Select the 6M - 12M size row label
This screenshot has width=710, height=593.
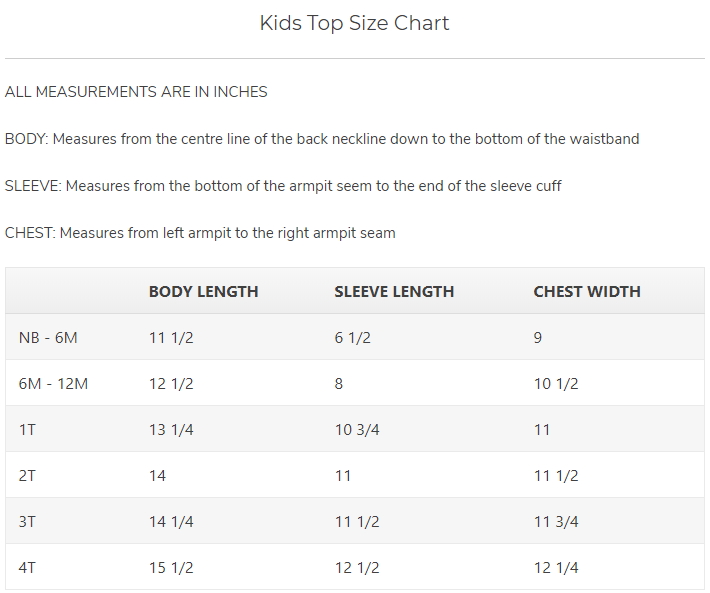53,384
